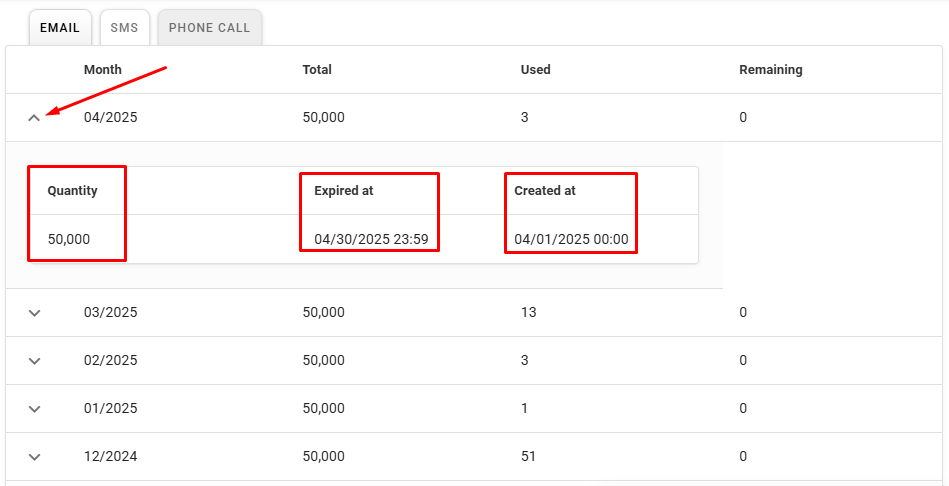Expand the 01/2025 row chevron

[34, 409]
